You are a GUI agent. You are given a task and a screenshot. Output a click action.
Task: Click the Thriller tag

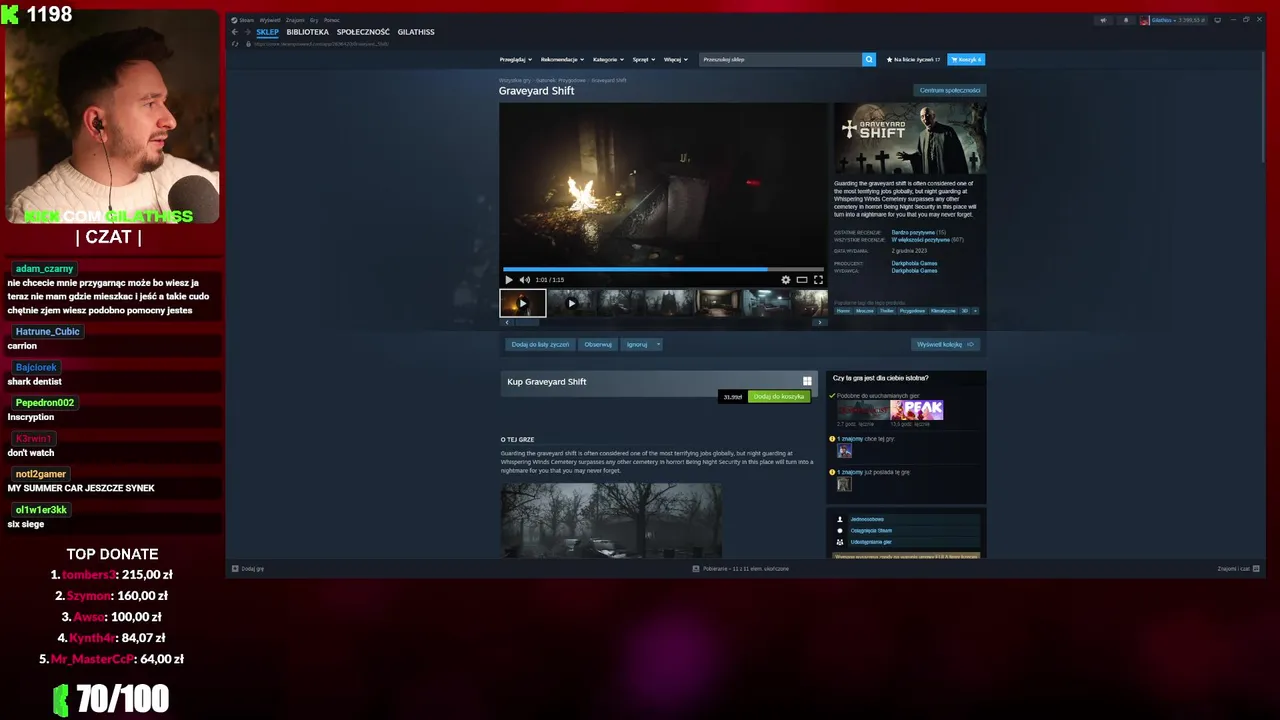pos(887,311)
